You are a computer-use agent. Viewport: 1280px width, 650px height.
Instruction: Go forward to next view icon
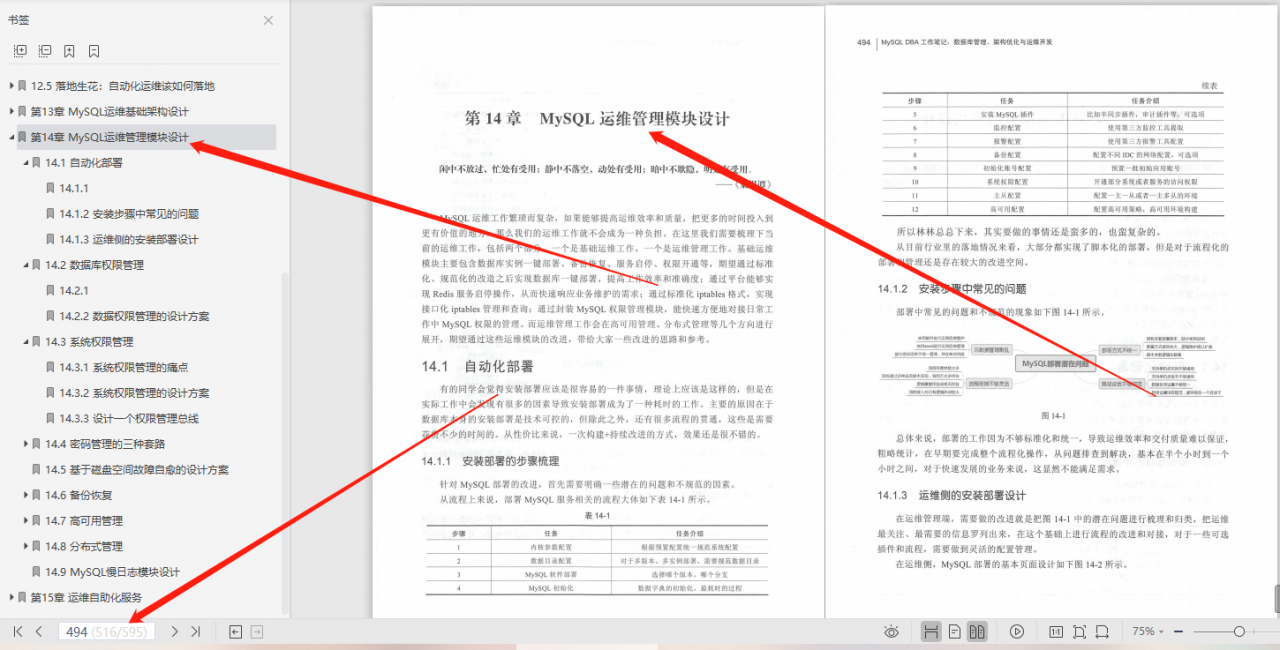[x=257, y=631]
